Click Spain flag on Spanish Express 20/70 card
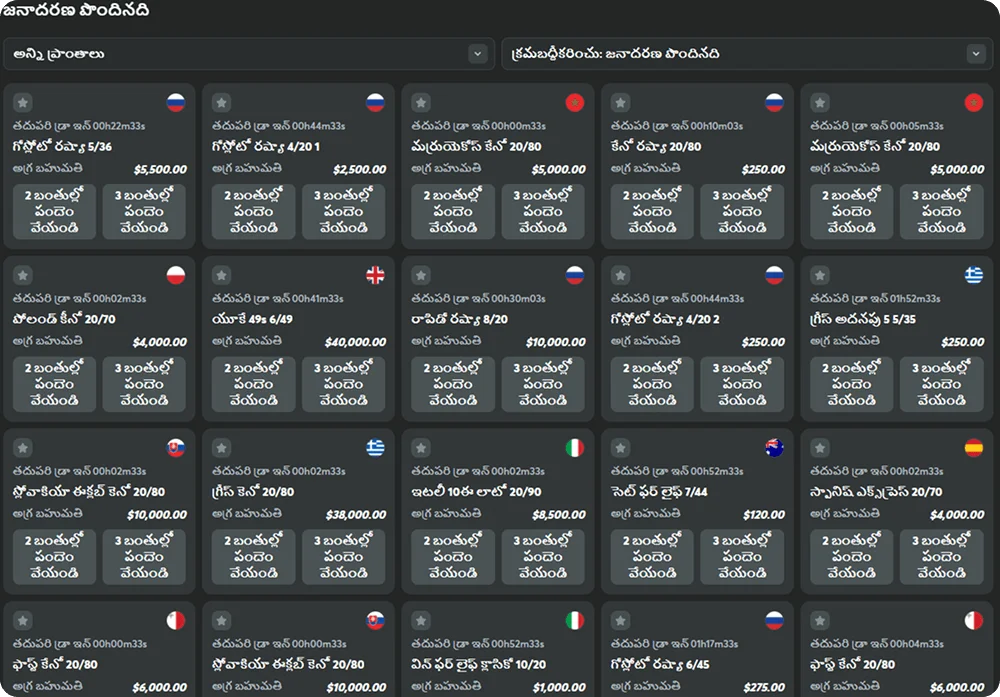This screenshot has width=1000, height=697. point(974,448)
